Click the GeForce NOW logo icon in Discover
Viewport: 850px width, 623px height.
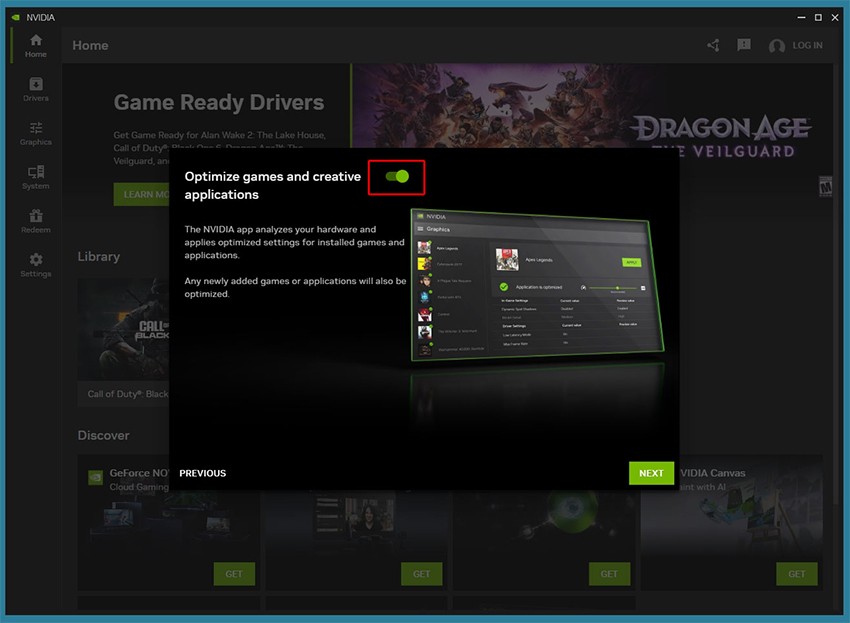click(x=95, y=478)
